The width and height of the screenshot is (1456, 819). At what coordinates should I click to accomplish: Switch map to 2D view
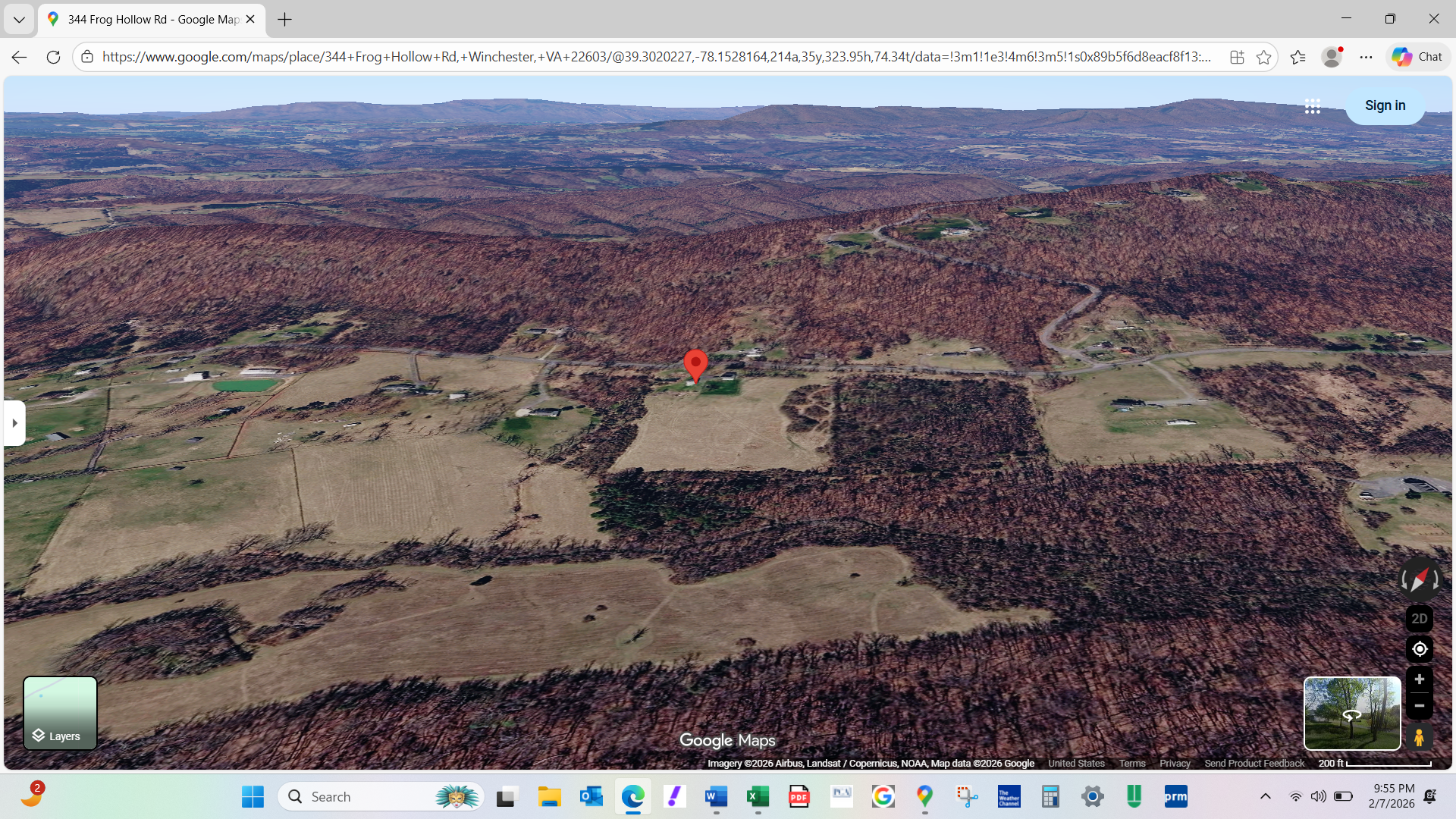click(1419, 619)
